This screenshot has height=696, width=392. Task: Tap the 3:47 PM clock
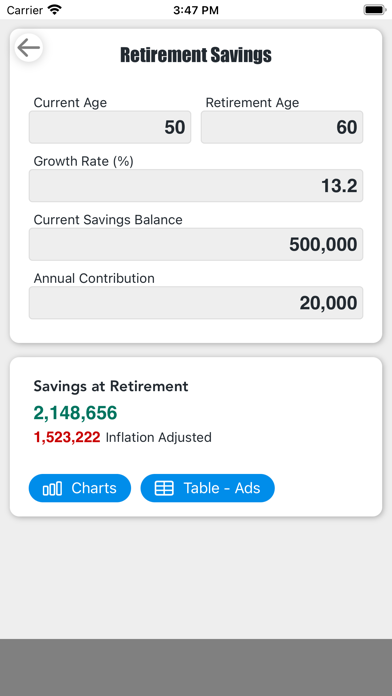coord(196,10)
